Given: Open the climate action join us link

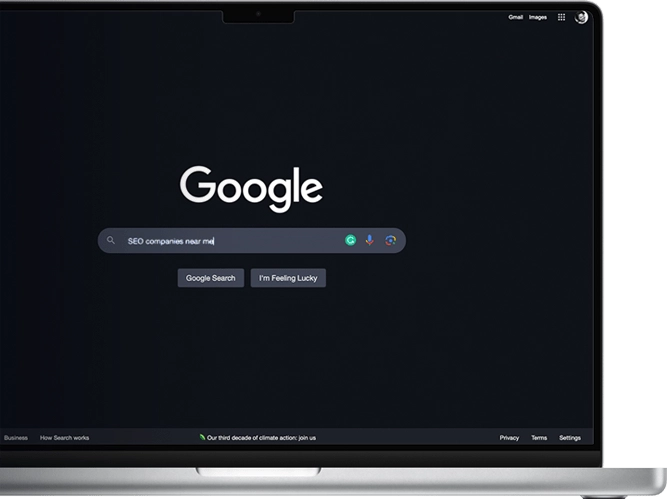Looking at the screenshot, I should [x=261, y=438].
